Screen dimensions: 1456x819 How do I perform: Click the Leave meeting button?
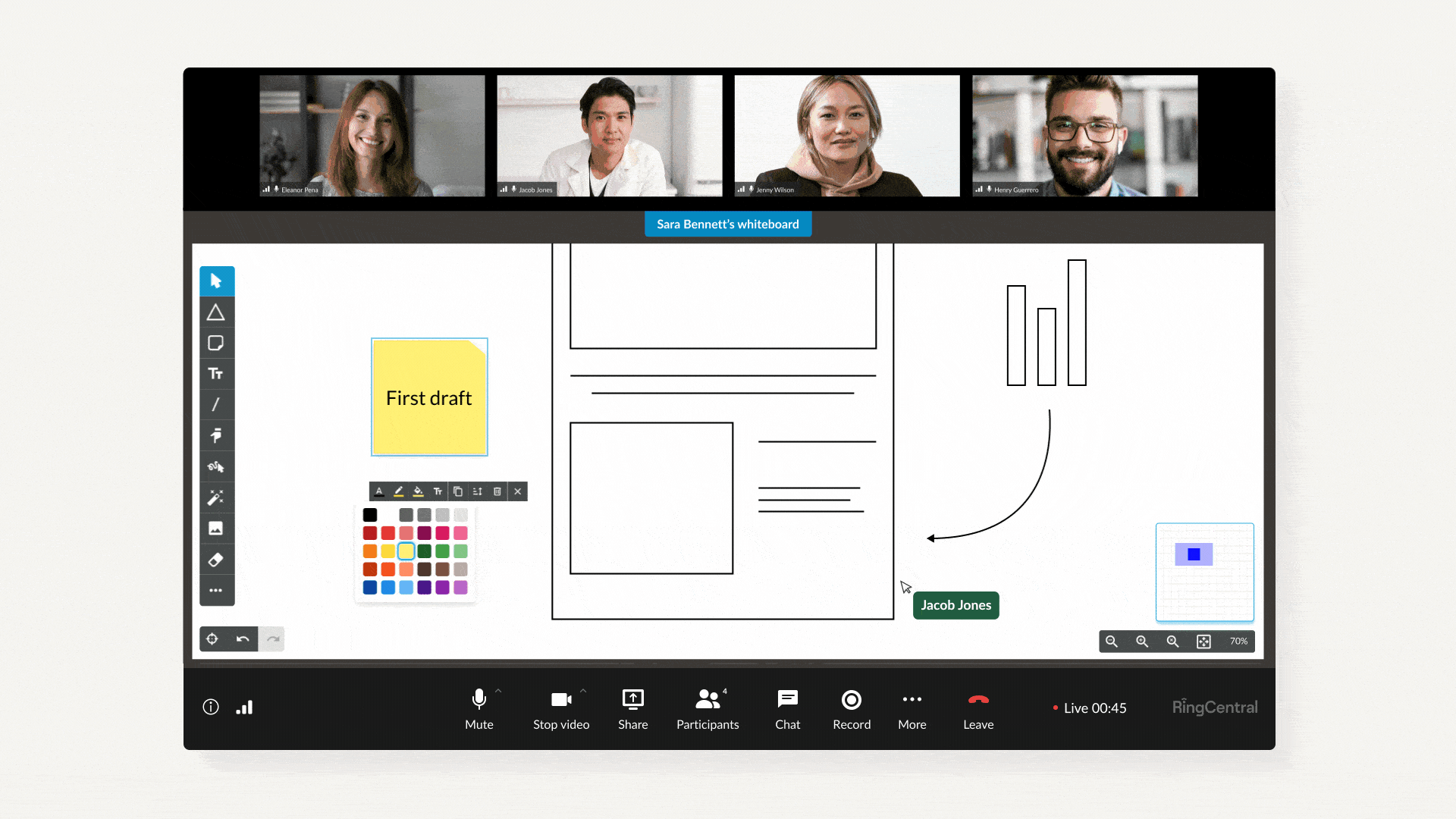point(978,707)
